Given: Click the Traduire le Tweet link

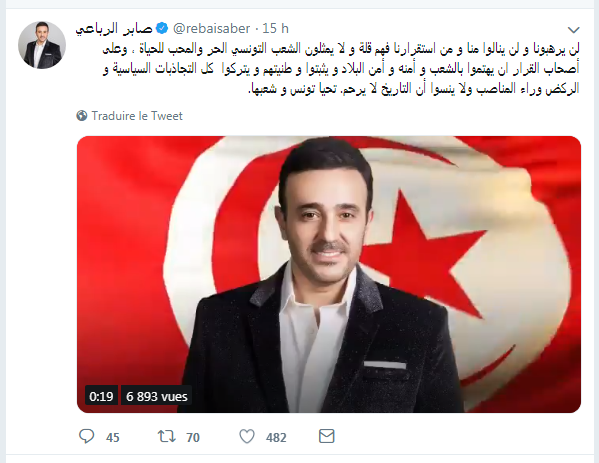Looking at the screenshot, I should point(137,116).
